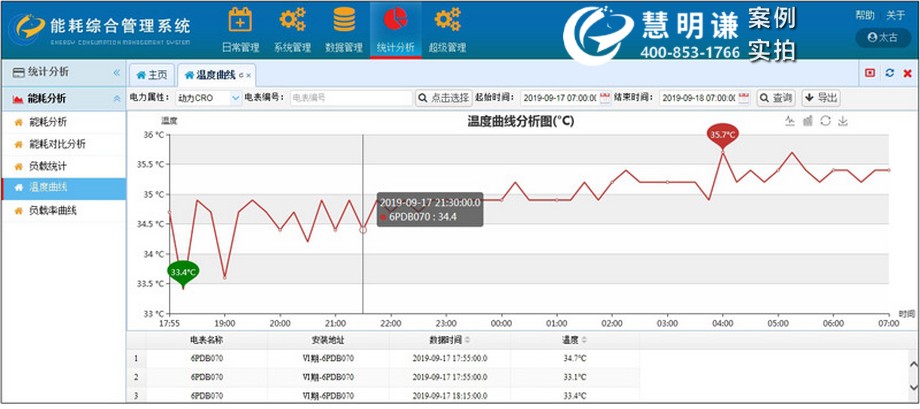920x409 pixels.
Task: Open 日常管理 module in top navigation
Action: tap(239, 28)
